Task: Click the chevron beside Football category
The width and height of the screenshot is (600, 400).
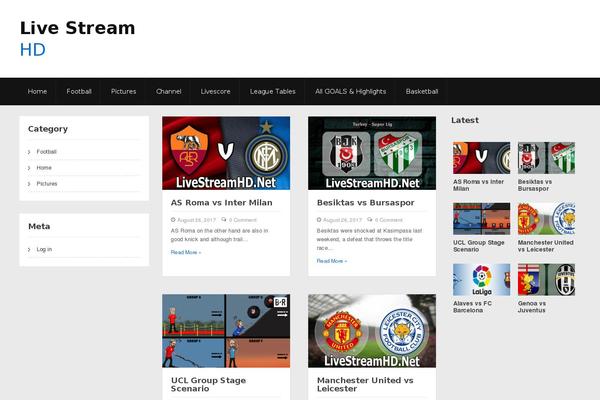Action: click(x=29, y=152)
